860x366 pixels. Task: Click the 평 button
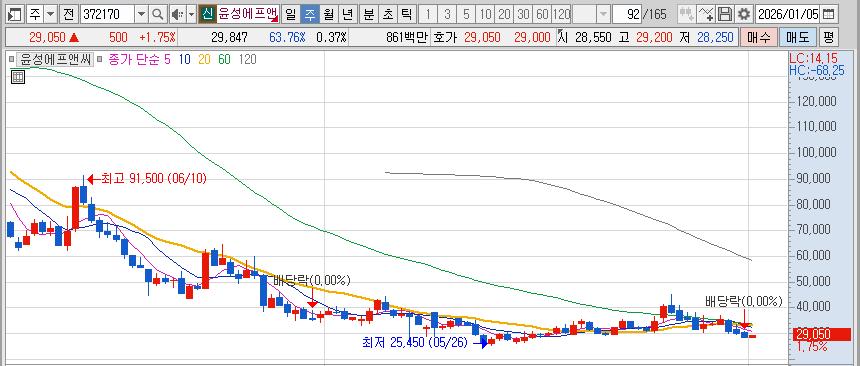(x=828, y=37)
